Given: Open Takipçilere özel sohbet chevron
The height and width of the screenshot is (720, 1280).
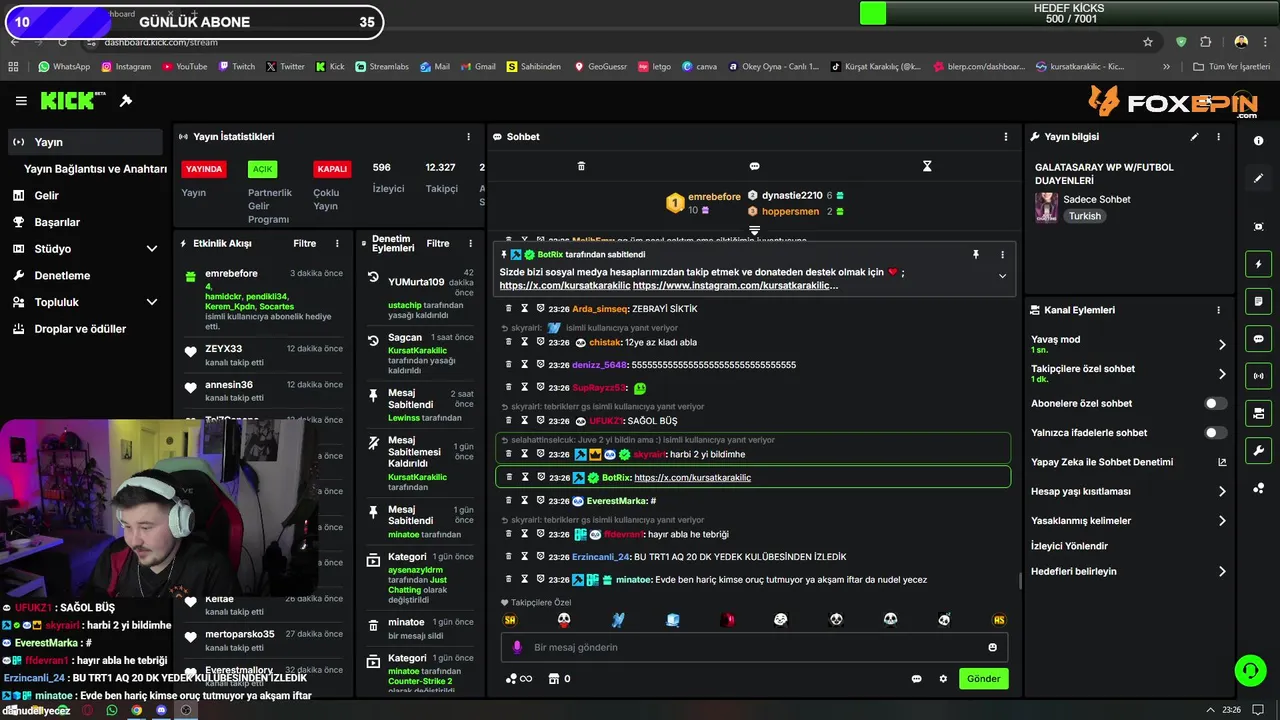Looking at the screenshot, I should (1222, 374).
